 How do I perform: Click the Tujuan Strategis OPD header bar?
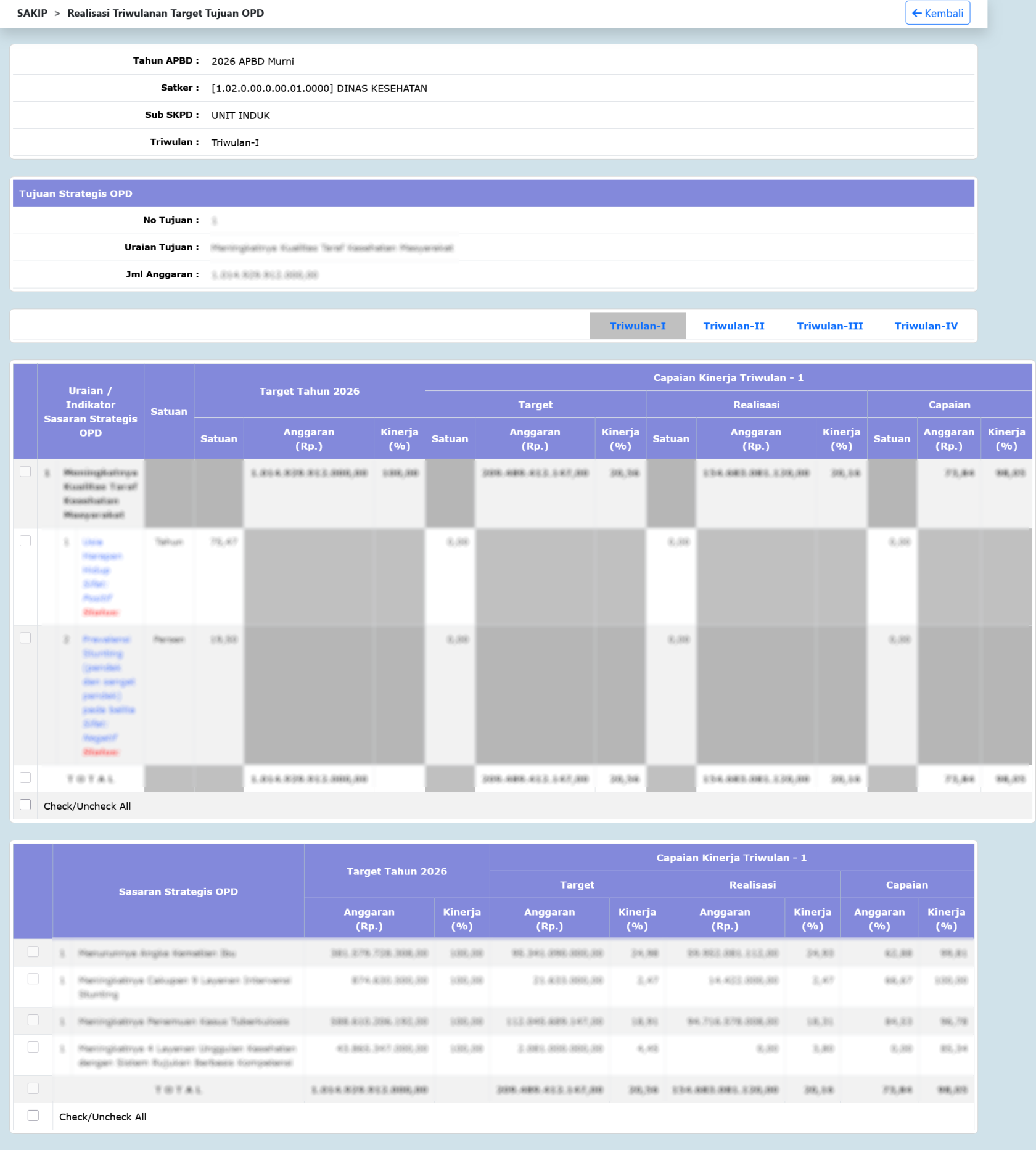[493, 194]
